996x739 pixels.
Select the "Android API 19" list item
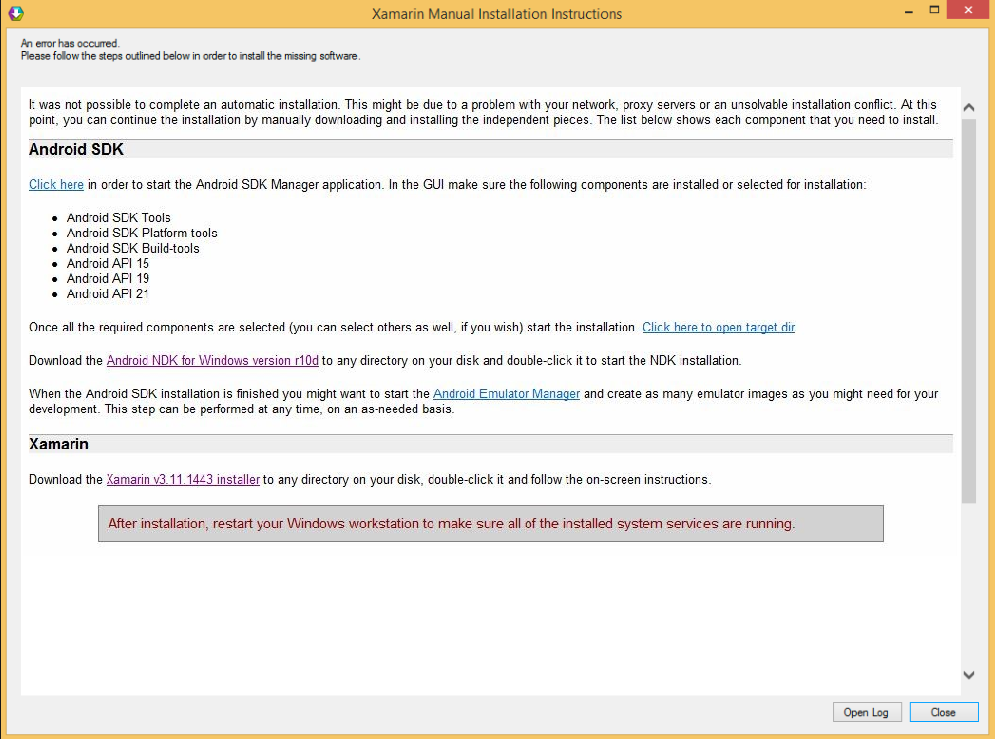click(x=108, y=278)
